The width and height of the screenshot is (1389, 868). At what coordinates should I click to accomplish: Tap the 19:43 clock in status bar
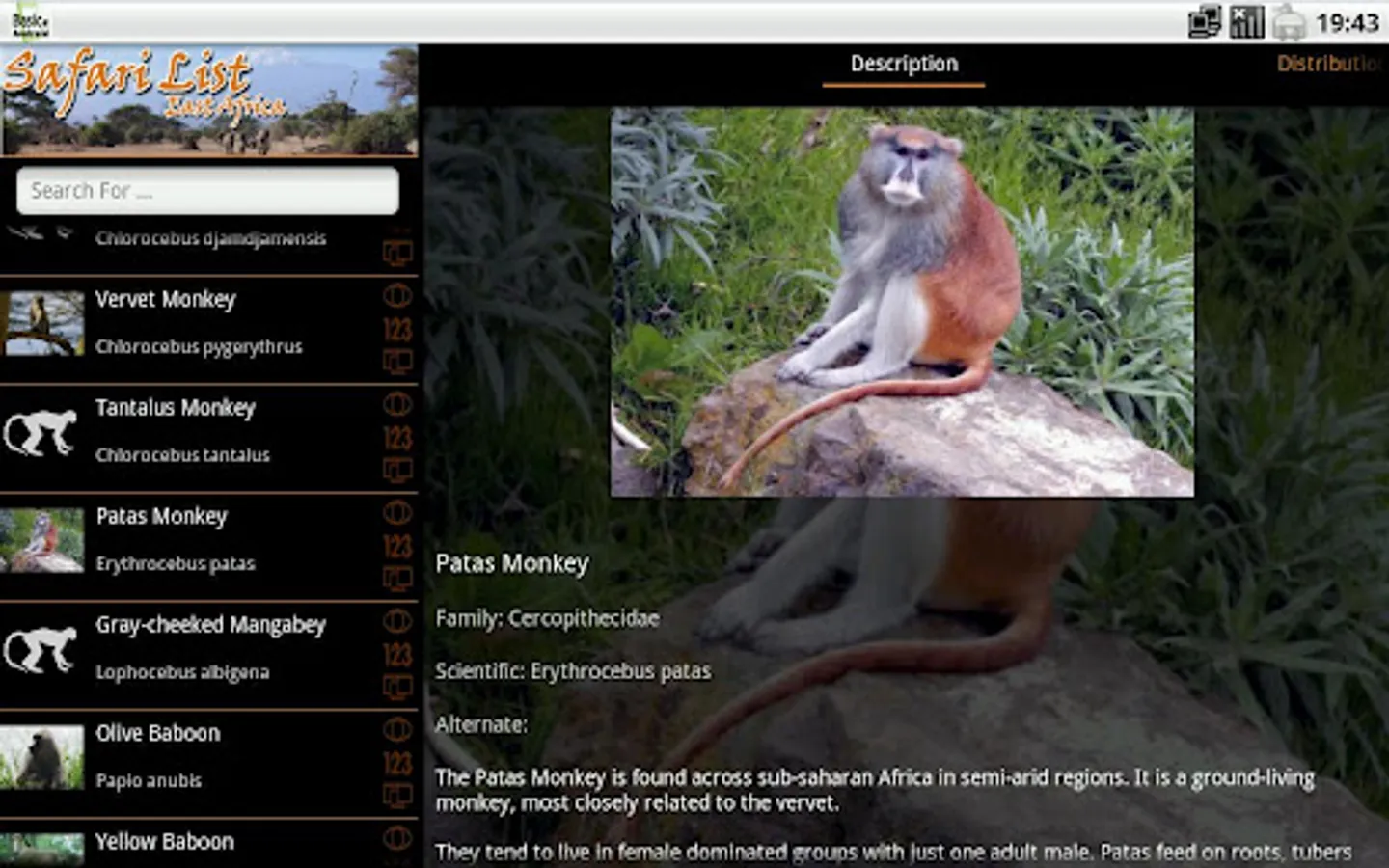[1348, 22]
